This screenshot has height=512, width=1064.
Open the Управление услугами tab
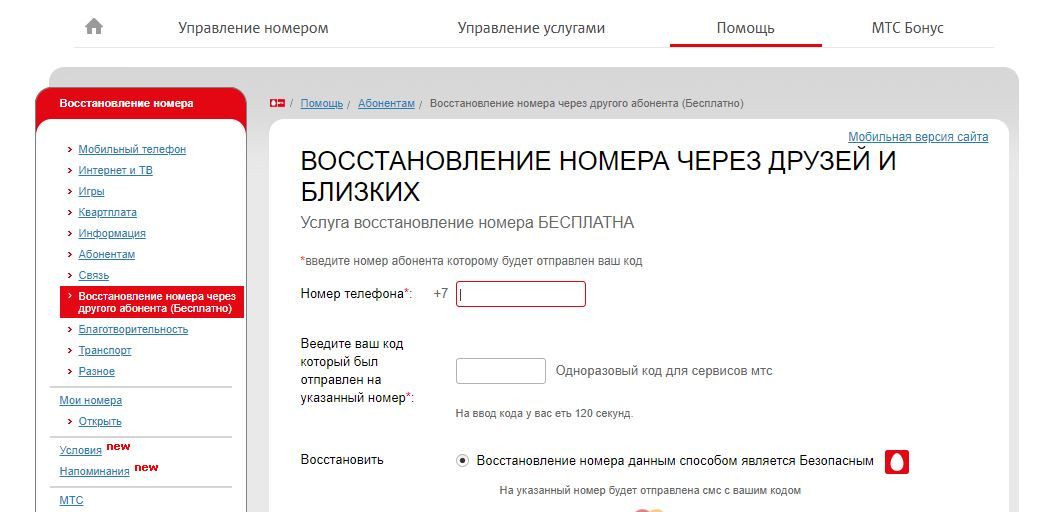(x=531, y=28)
